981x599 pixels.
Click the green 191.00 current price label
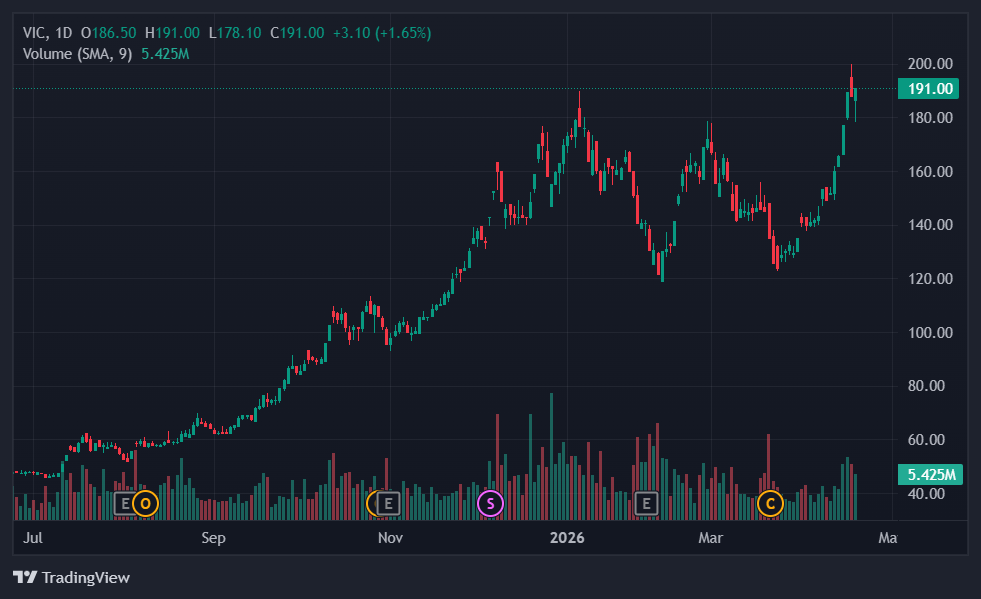(929, 89)
